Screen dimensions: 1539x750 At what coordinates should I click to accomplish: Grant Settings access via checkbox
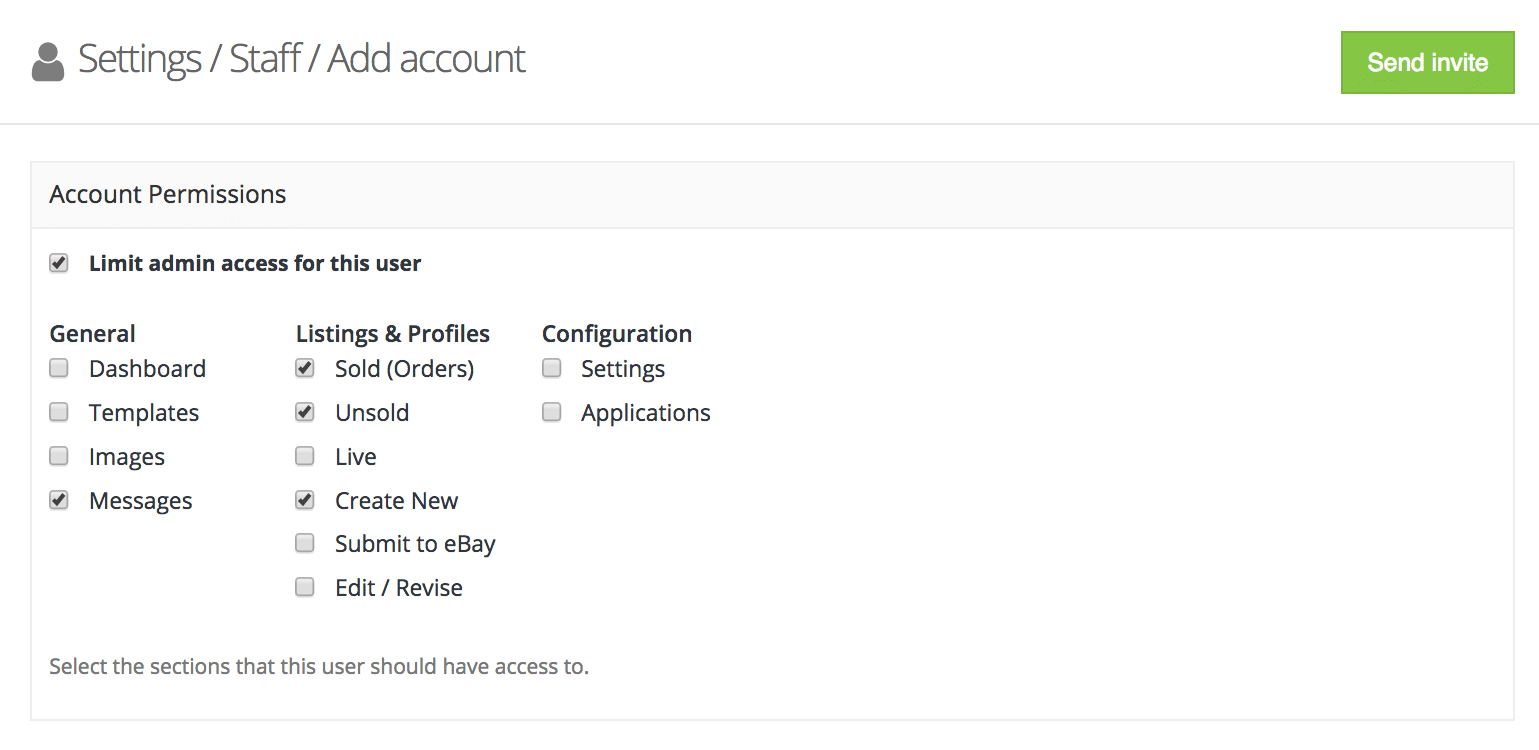[x=552, y=368]
